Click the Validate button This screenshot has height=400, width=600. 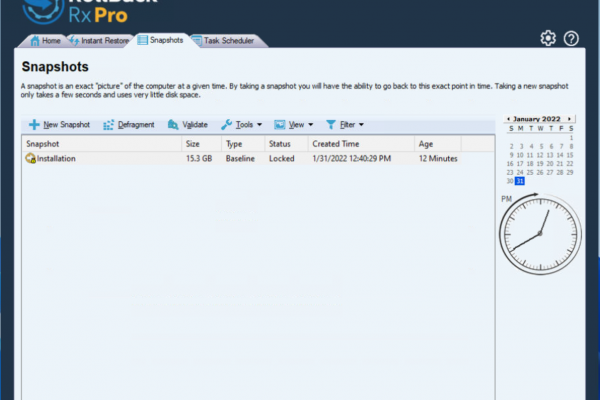[x=188, y=124]
